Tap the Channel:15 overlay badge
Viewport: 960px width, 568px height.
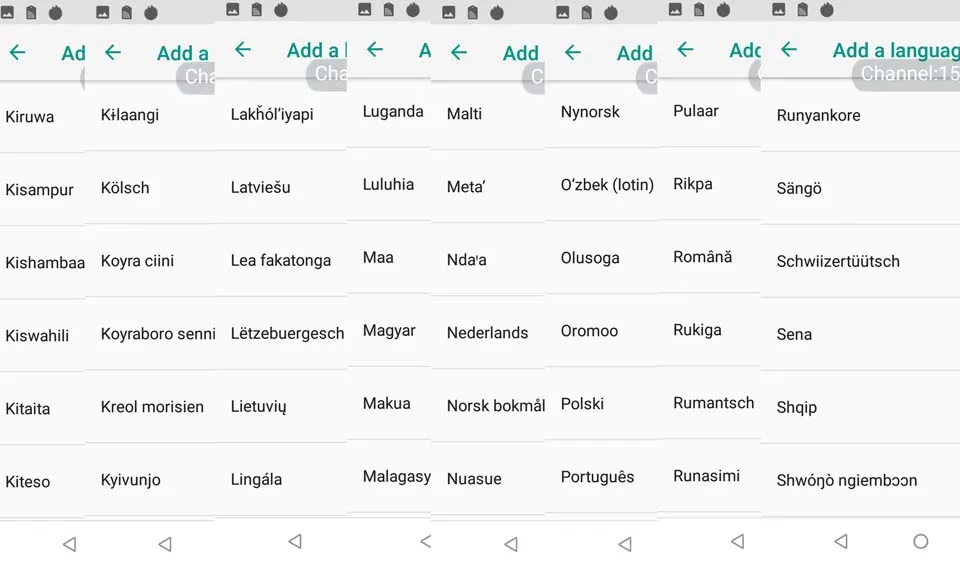point(906,74)
